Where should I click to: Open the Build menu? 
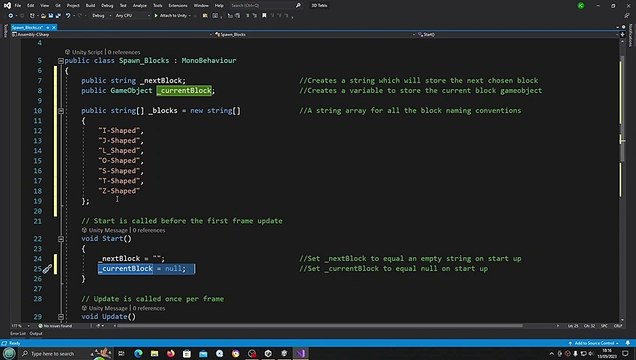(x=90, y=6)
